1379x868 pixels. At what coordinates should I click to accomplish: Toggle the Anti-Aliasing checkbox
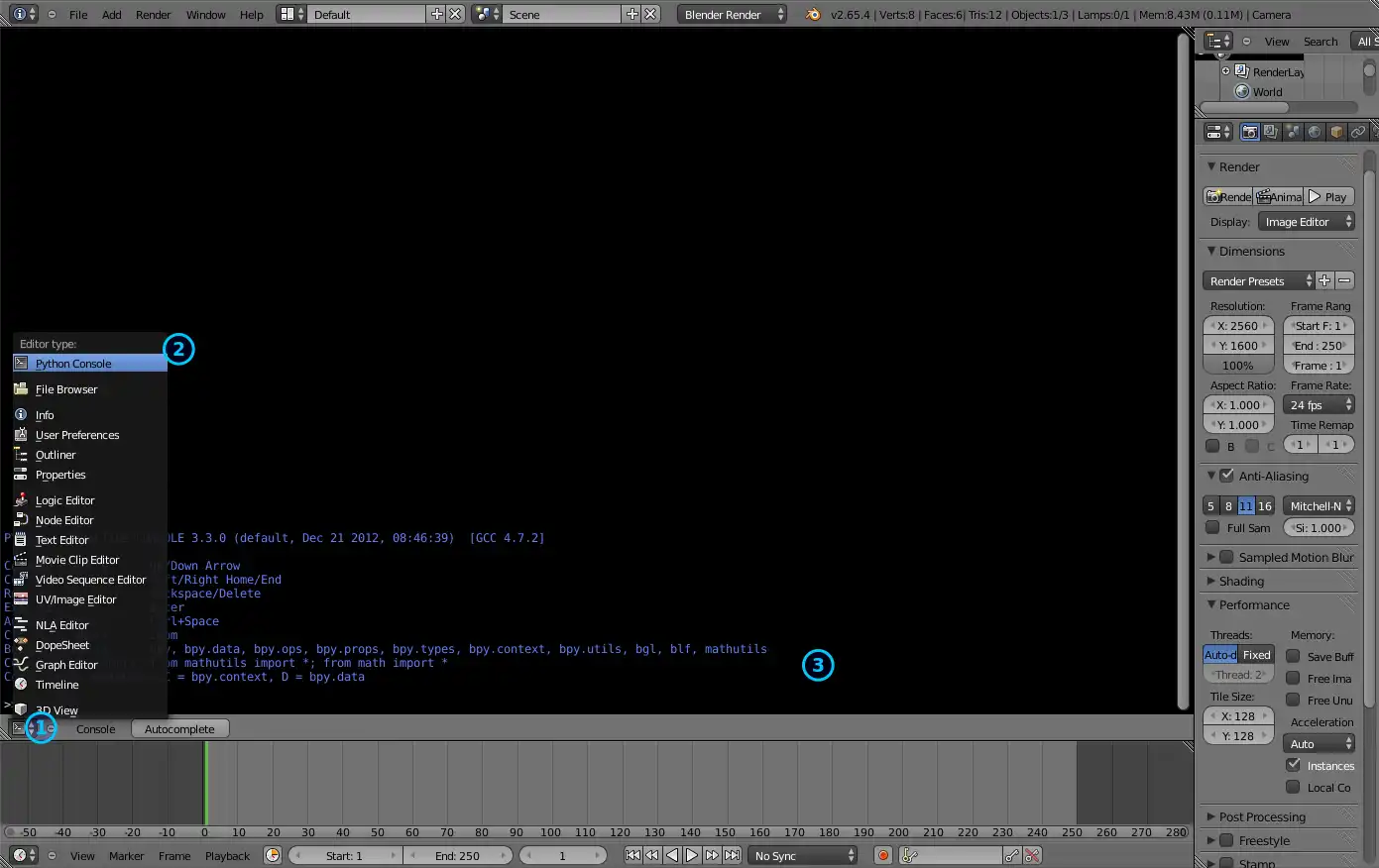pyautogui.click(x=1227, y=476)
